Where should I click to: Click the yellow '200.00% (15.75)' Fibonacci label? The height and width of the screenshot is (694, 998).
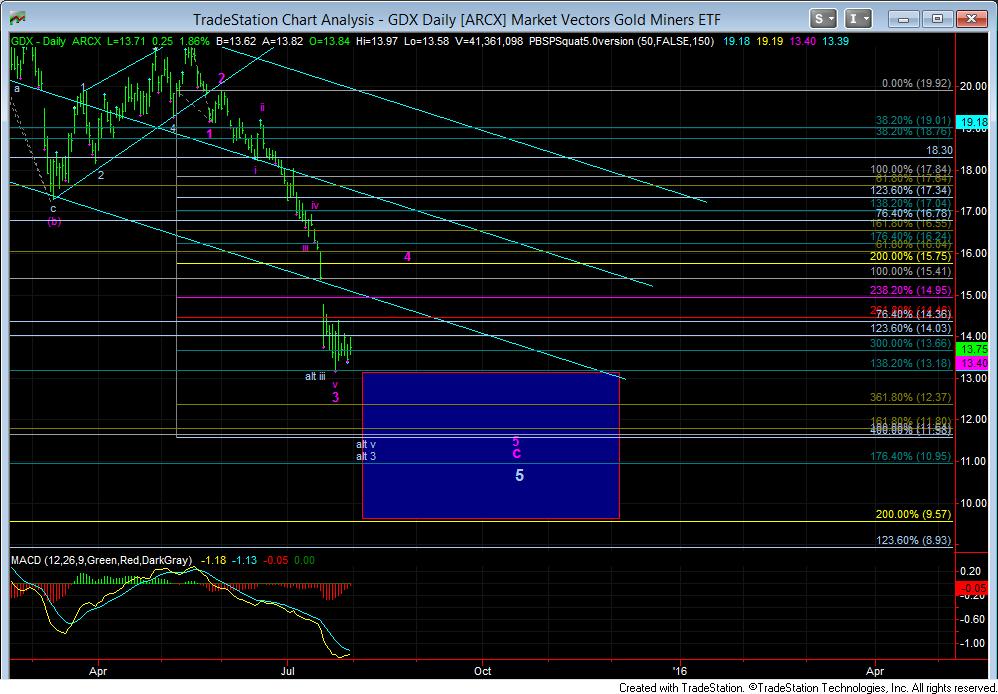[911, 256]
